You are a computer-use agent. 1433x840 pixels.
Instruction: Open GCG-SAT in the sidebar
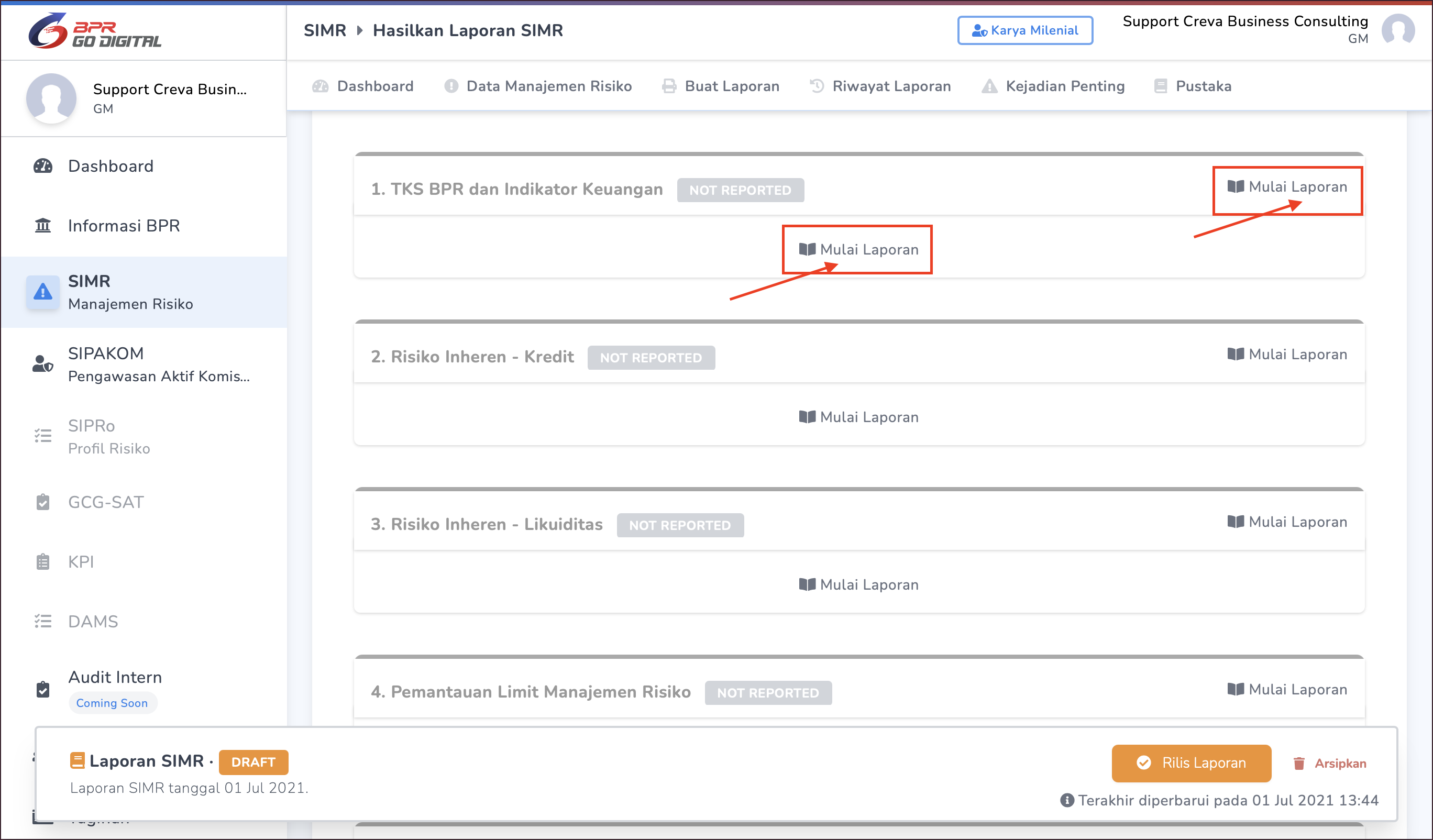(144, 502)
